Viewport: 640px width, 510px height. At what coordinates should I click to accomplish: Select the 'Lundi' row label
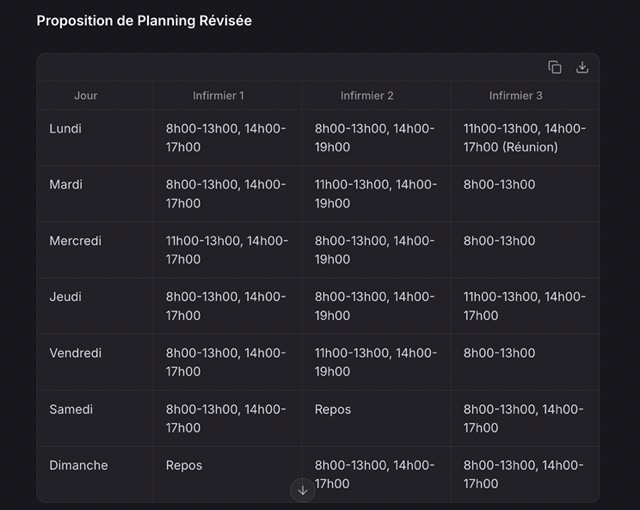point(66,129)
